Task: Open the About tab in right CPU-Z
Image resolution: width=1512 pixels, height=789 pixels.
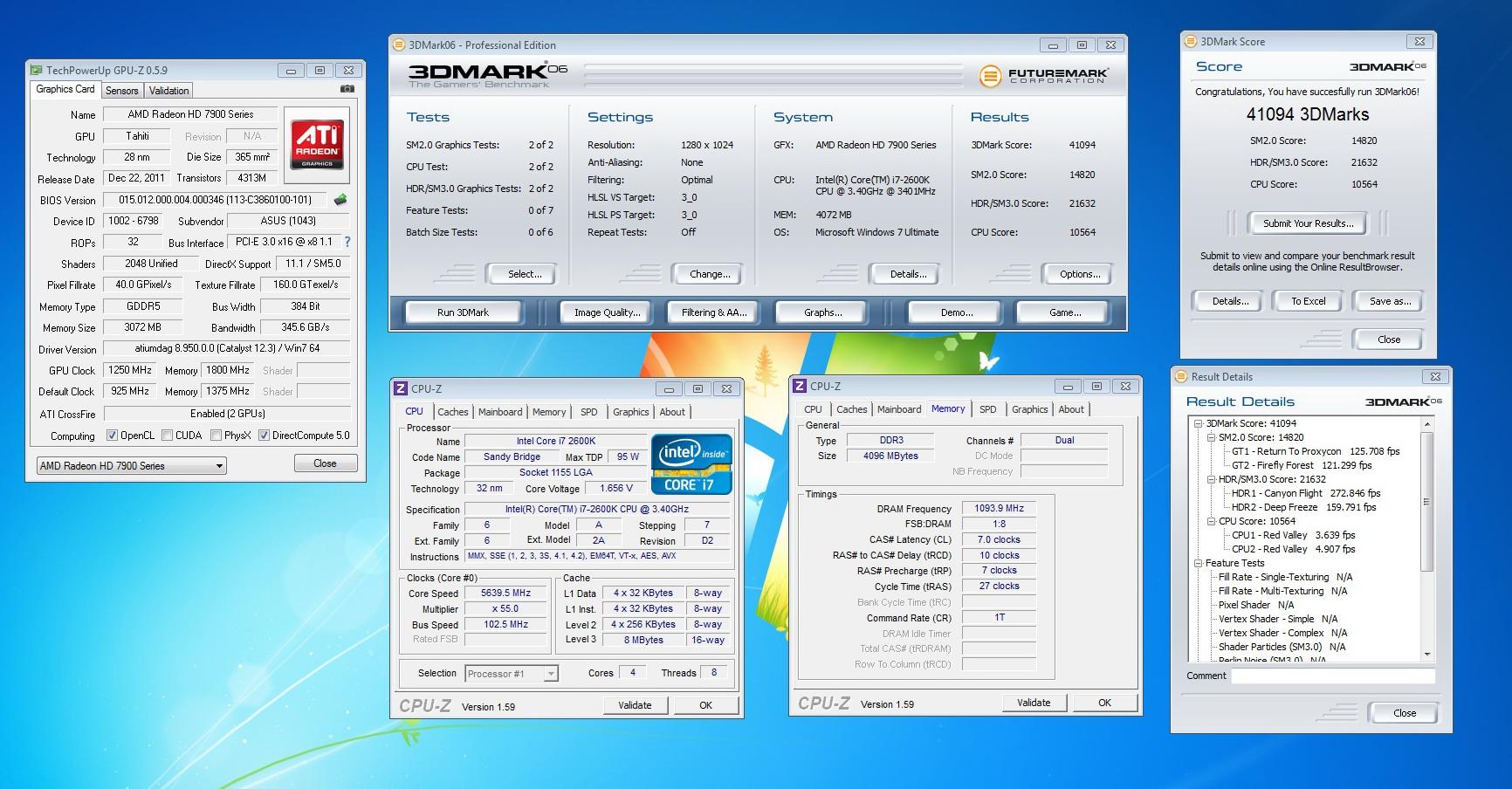Action: [1071, 409]
